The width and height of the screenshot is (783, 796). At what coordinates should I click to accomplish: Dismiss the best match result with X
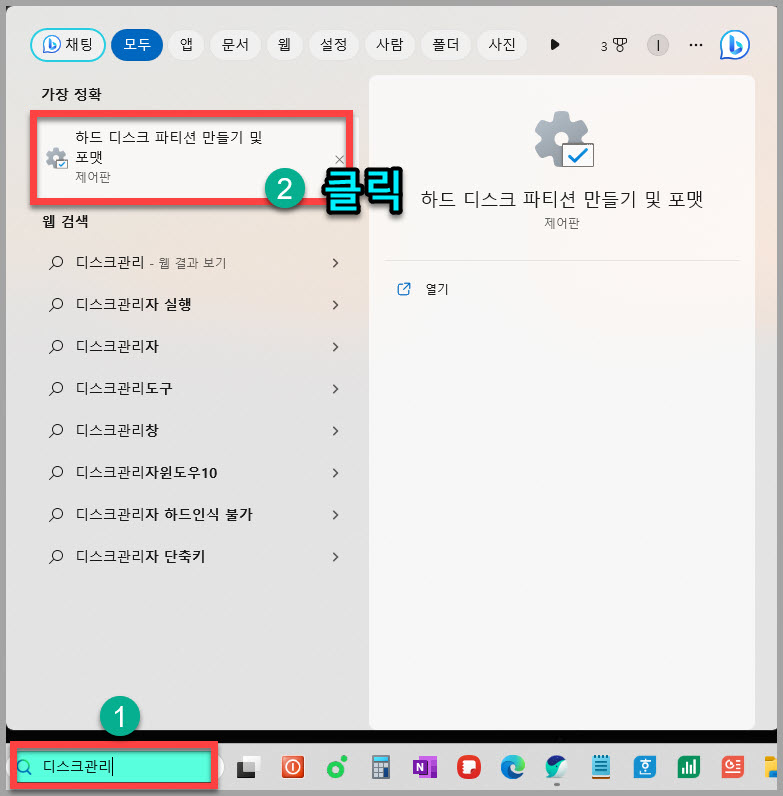tap(339, 159)
